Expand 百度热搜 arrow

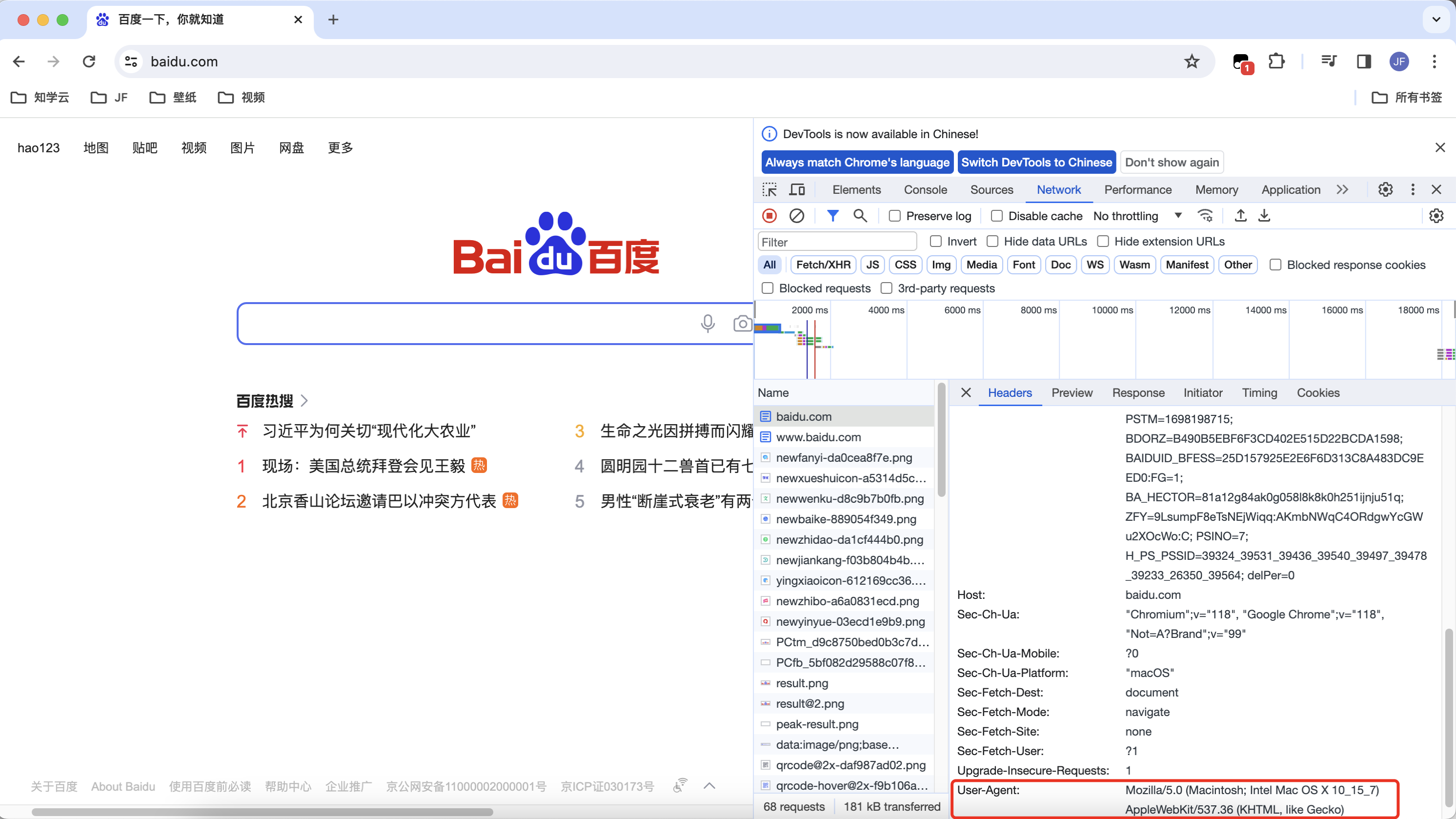[304, 401]
